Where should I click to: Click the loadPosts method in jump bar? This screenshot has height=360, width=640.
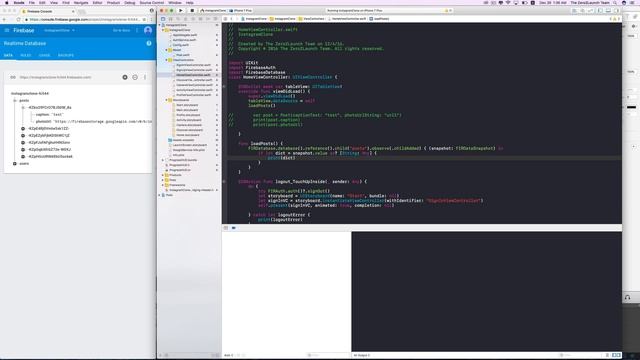click(380, 19)
